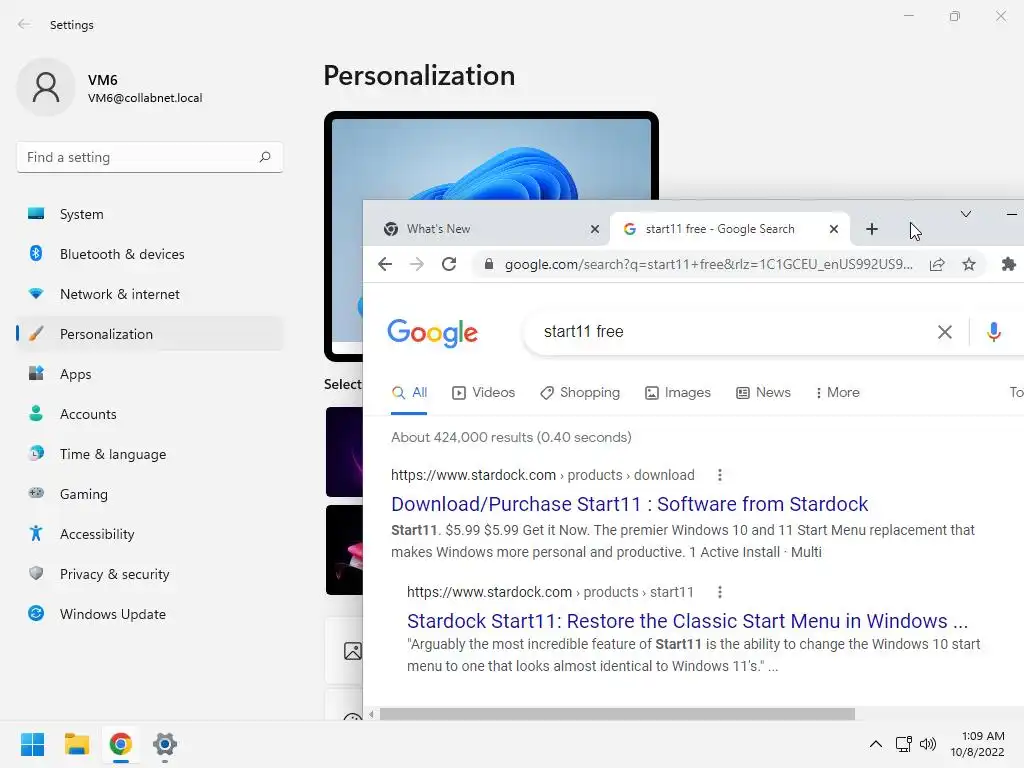The image size is (1024, 768).
Task: Close the What's New tab
Action: tap(594, 229)
